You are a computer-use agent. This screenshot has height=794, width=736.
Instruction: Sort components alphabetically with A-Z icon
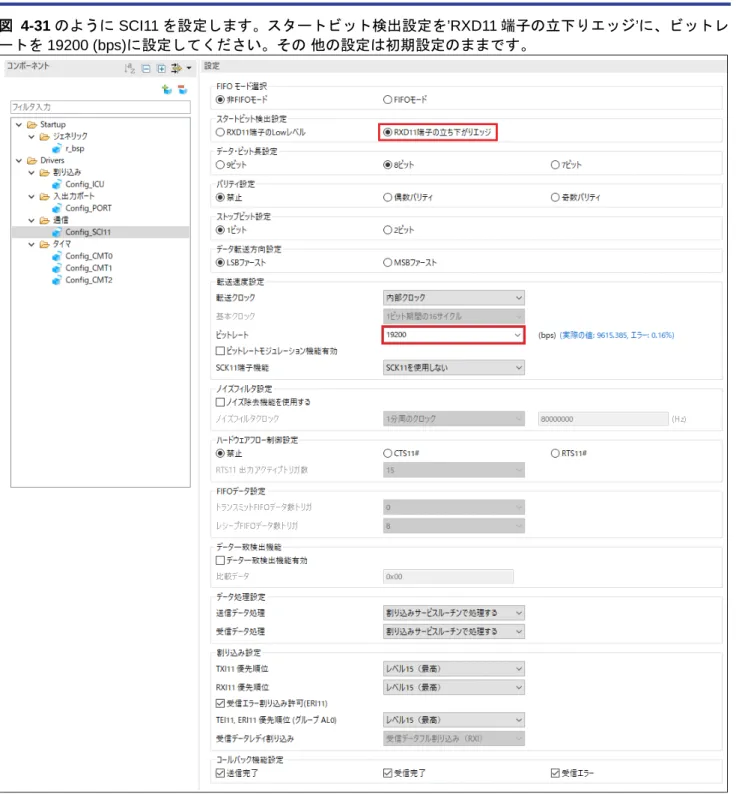pos(130,68)
